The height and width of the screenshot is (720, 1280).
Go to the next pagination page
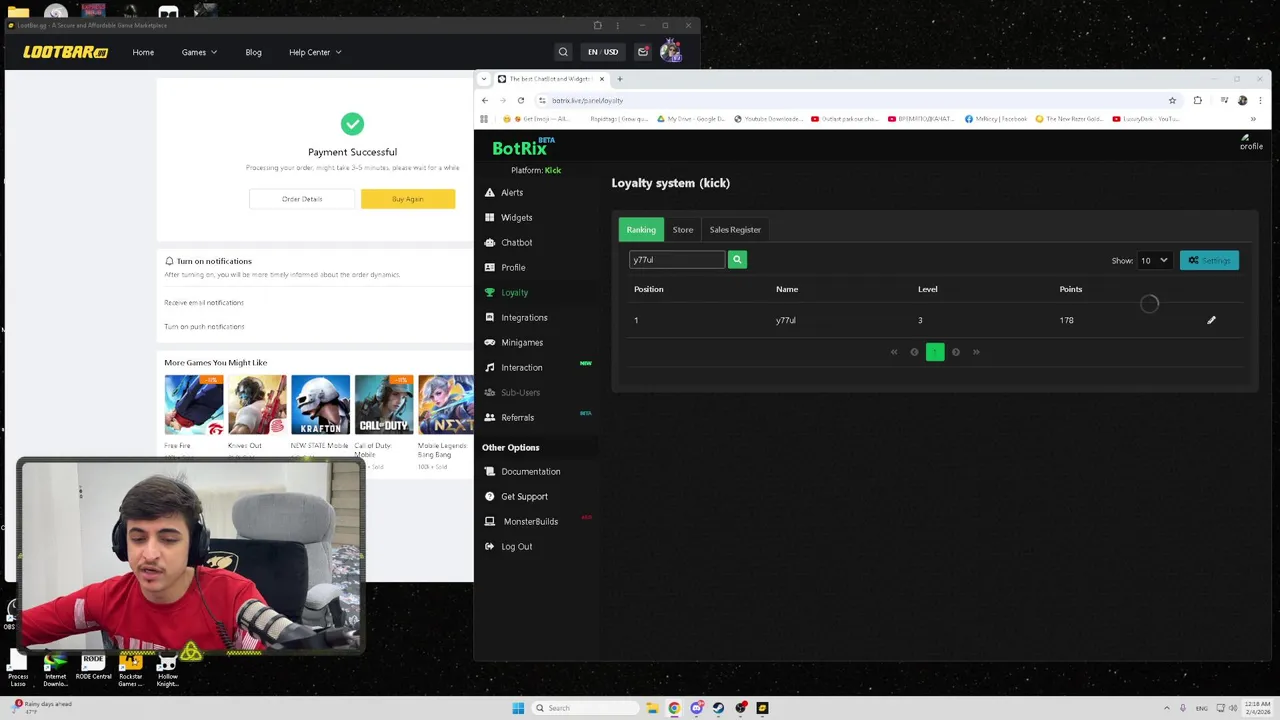point(956,352)
